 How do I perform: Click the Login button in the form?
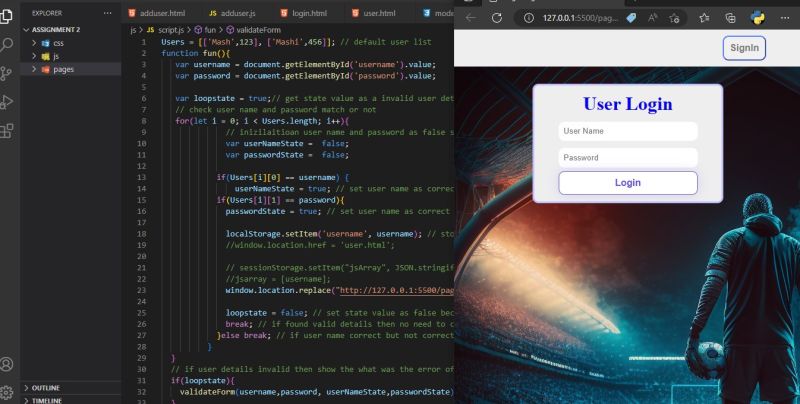coord(628,183)
